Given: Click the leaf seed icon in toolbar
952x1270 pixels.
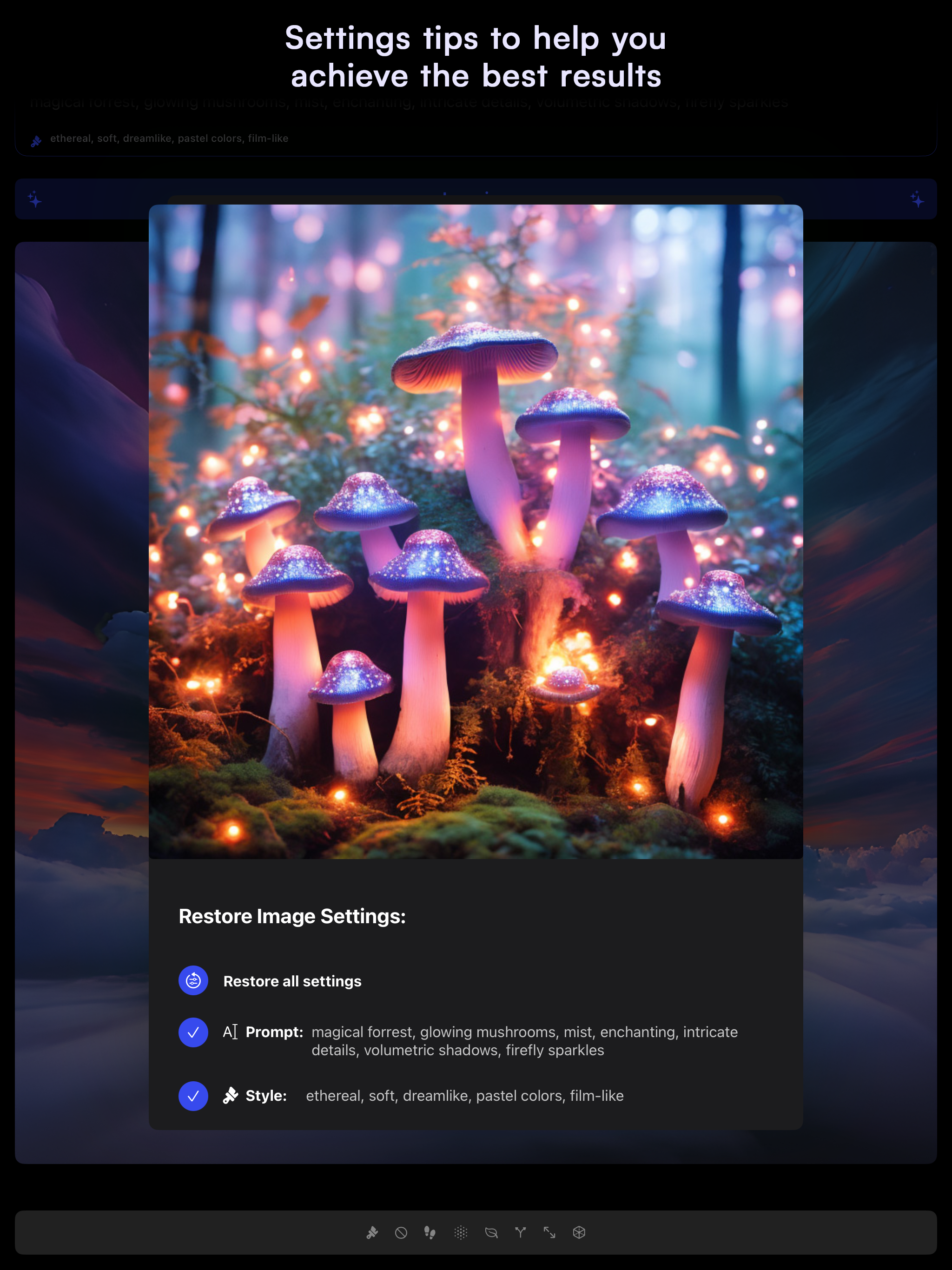Looking at the screenshot, I should pos(491,1233).
